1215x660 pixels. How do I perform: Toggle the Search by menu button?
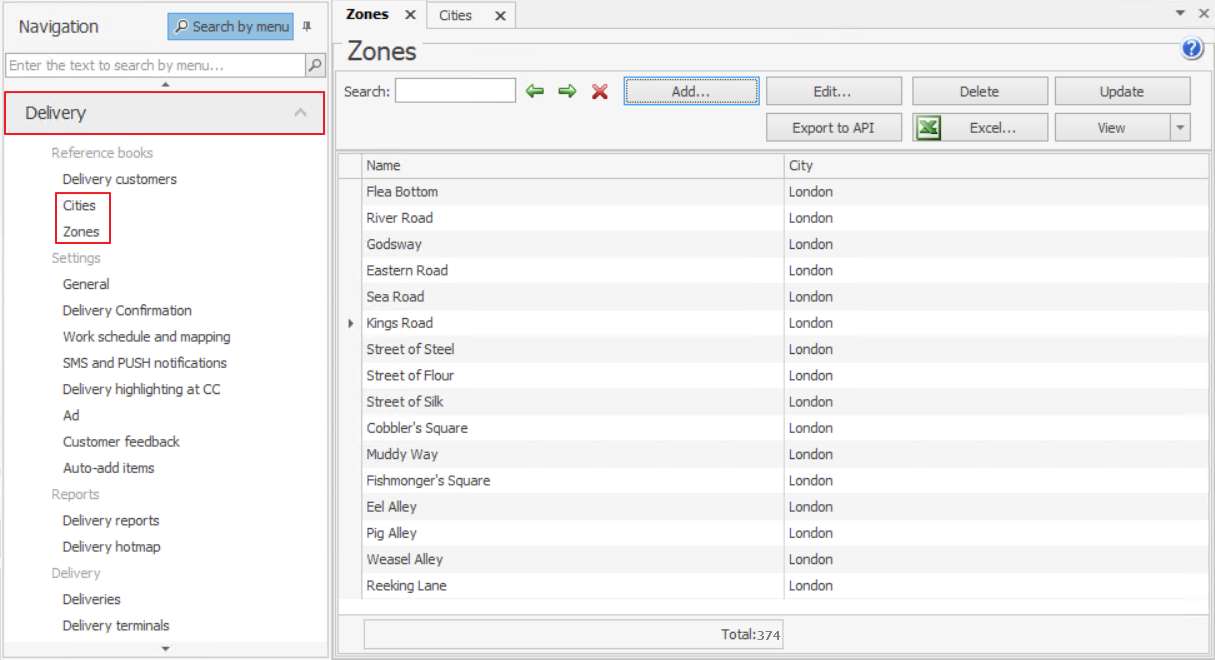pyautogui.click(x=231, y=27)
